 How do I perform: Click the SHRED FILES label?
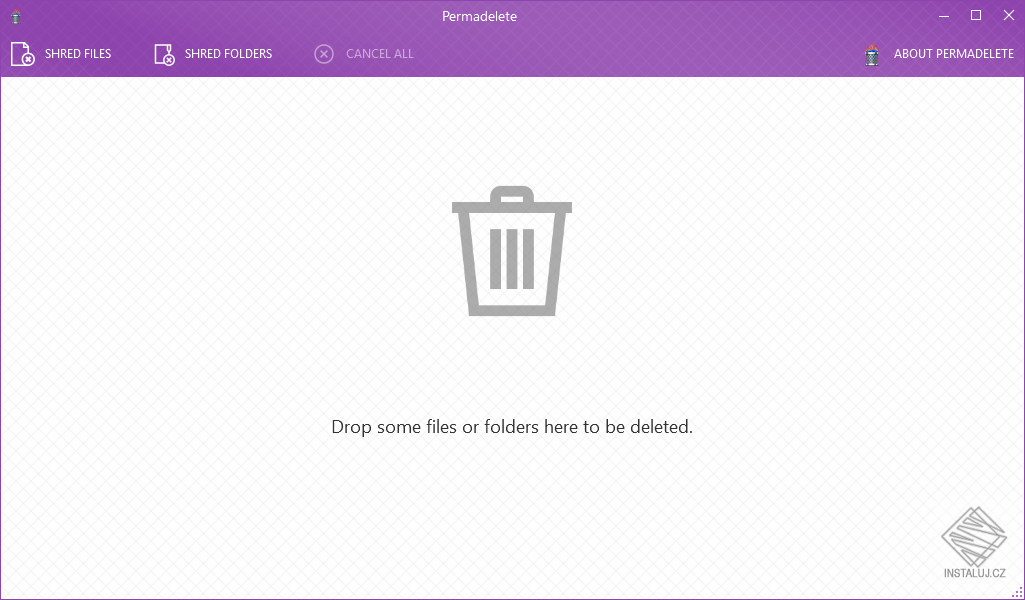[78, 54]
